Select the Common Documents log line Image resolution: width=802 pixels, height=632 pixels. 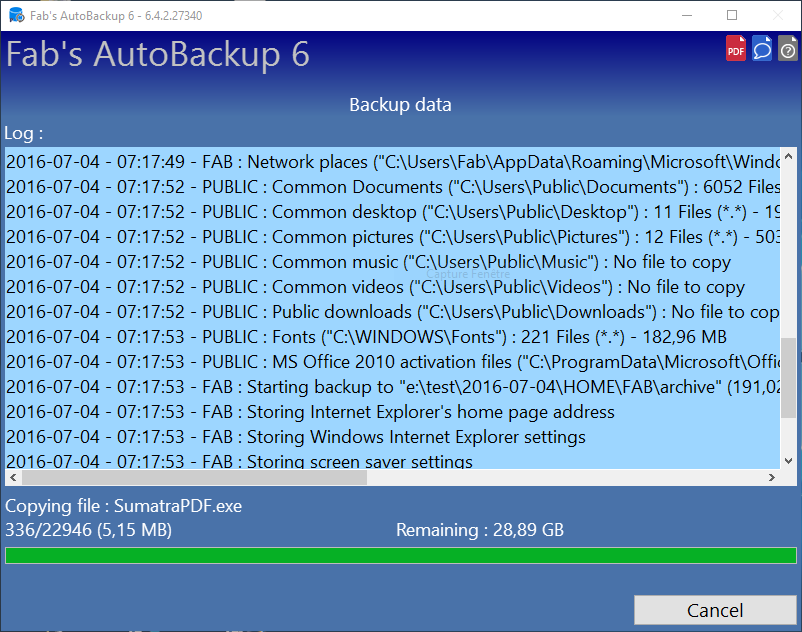393,187
